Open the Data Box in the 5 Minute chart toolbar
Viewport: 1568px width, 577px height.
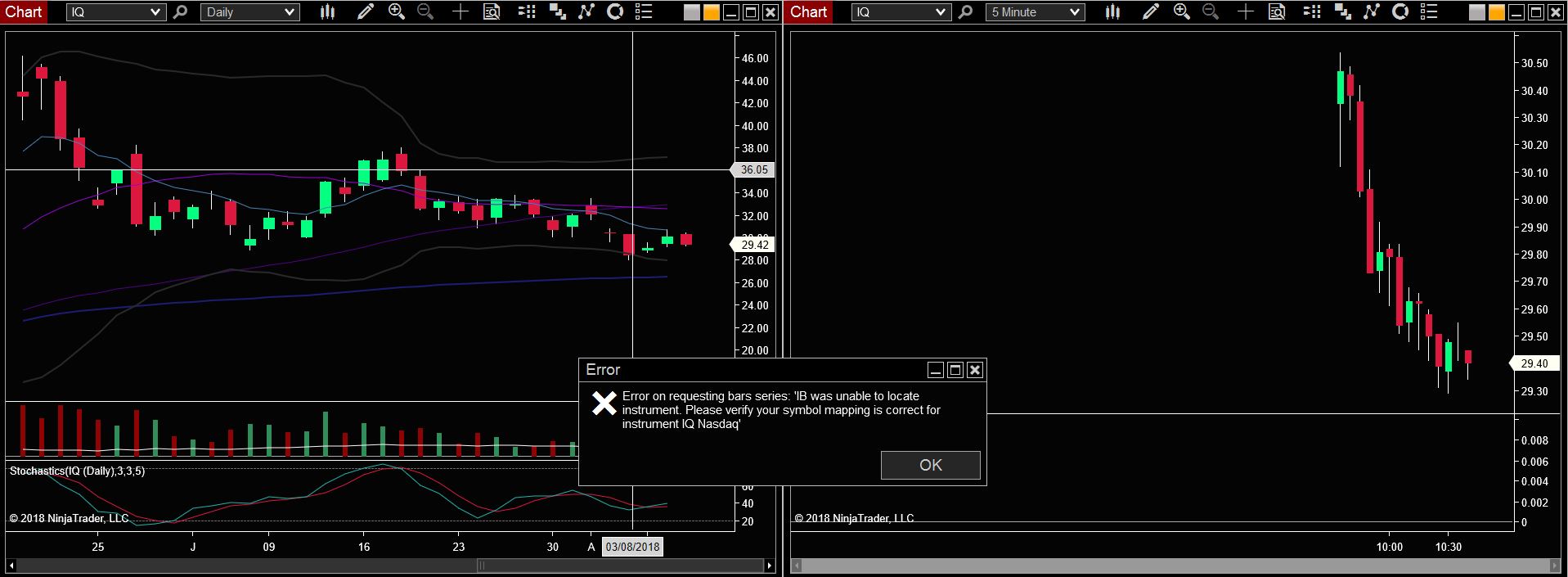[x=1277, y=12]
